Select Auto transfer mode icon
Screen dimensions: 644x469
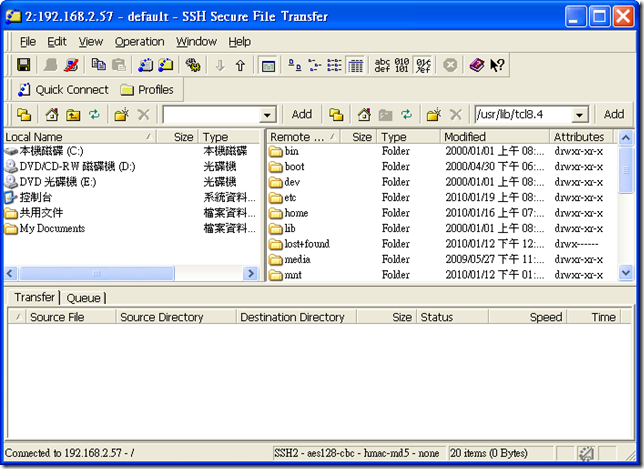coord(423,65)
